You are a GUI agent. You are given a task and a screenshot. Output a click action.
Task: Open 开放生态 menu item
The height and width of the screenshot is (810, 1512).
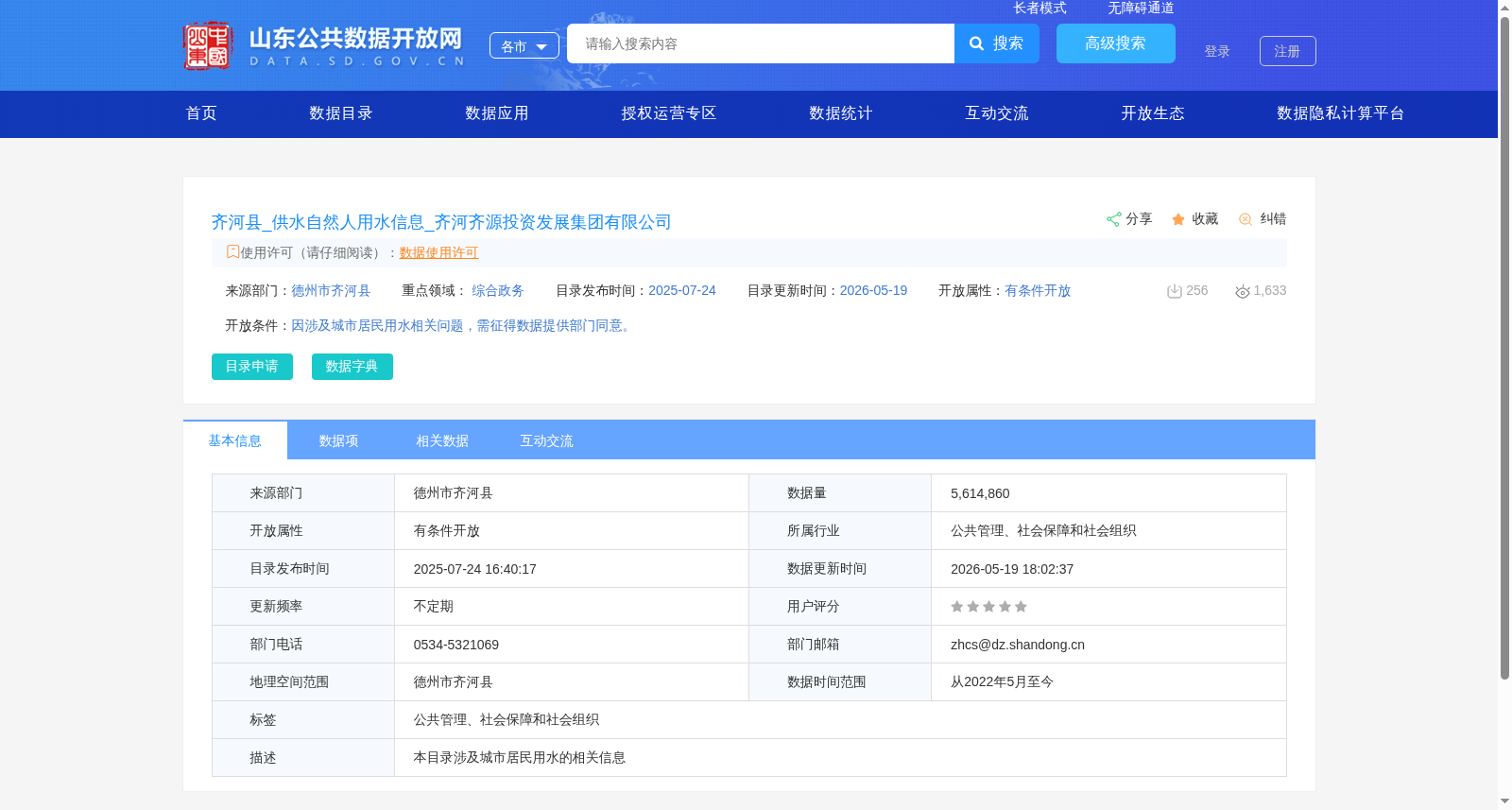(x=1153, y=113)
